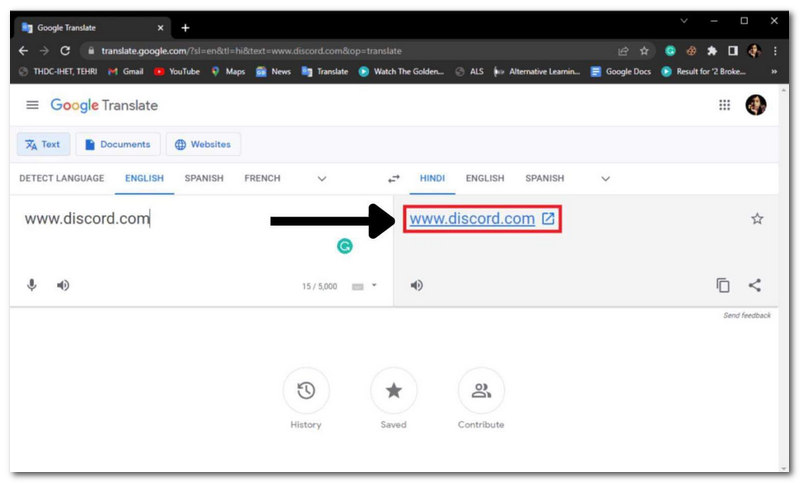Open the Alternative Learning bookmark
The height and width of the screenshot is (483, 800).
point(537,71)
